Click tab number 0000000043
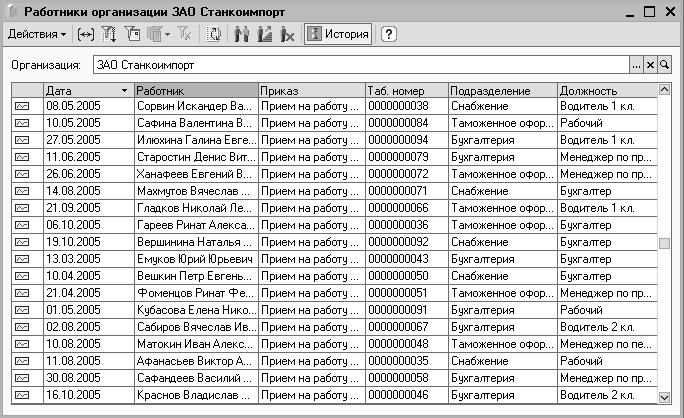Viewport: 684px width, 418px height. click(407, 259)
